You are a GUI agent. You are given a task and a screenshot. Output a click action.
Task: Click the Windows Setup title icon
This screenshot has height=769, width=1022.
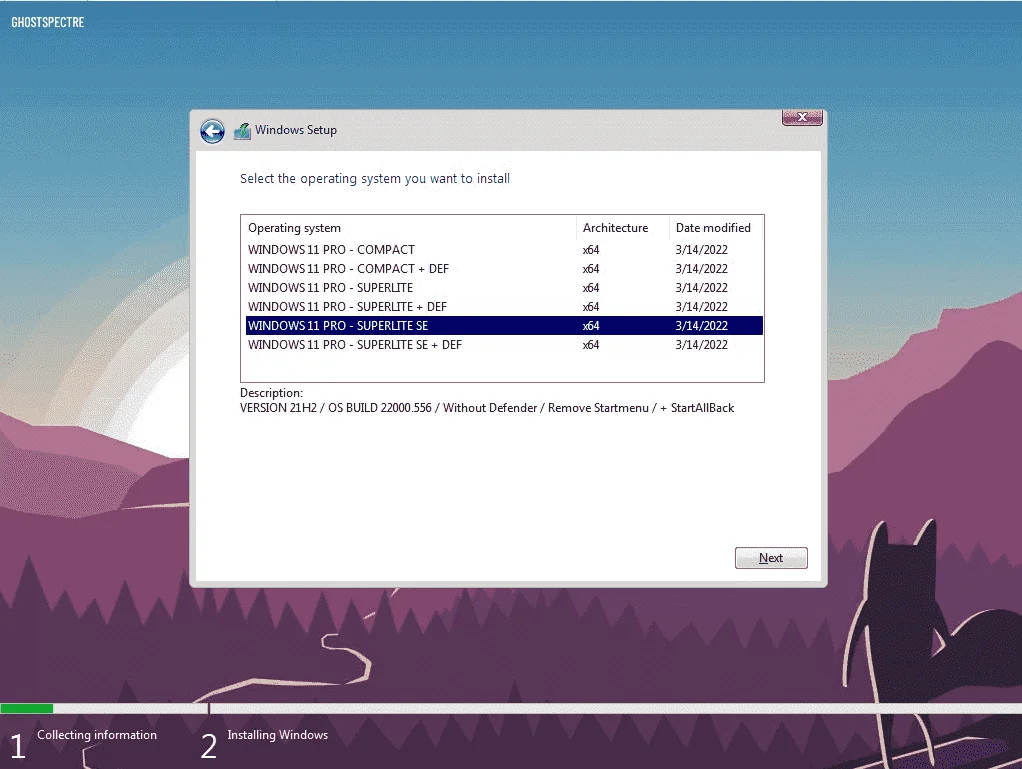point(242,130)
